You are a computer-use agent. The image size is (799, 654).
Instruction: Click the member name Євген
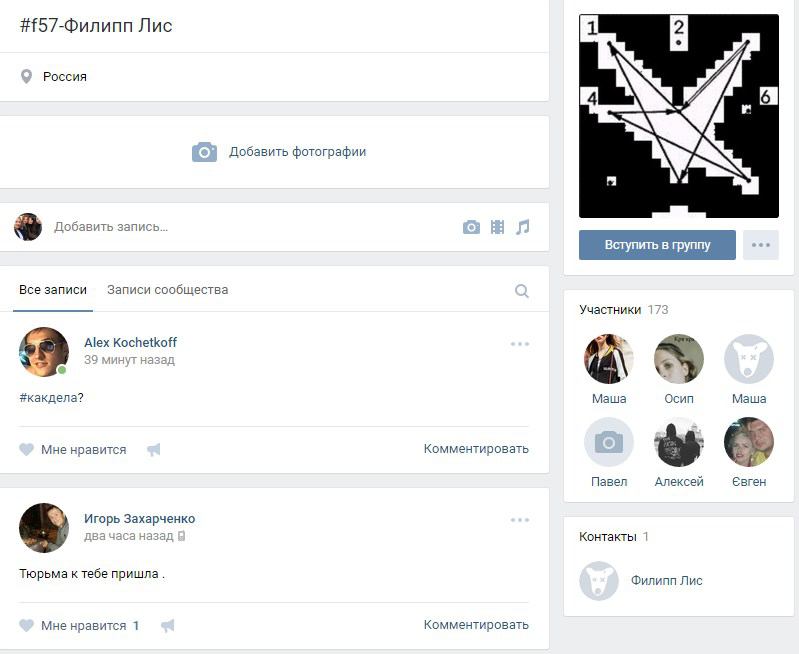(x=749, y=482)
